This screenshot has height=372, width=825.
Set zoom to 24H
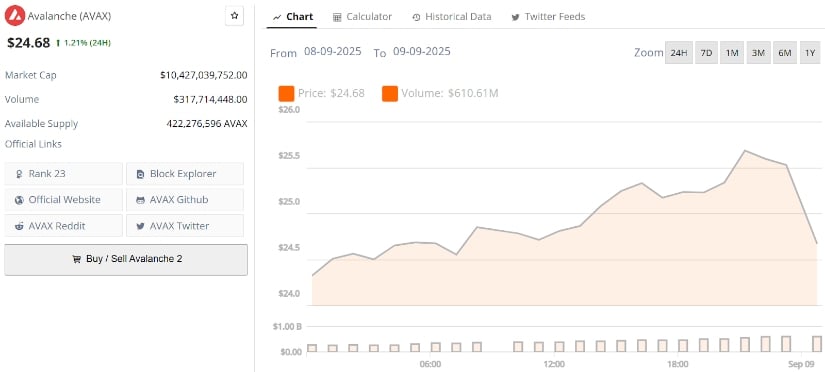point(679,53)
